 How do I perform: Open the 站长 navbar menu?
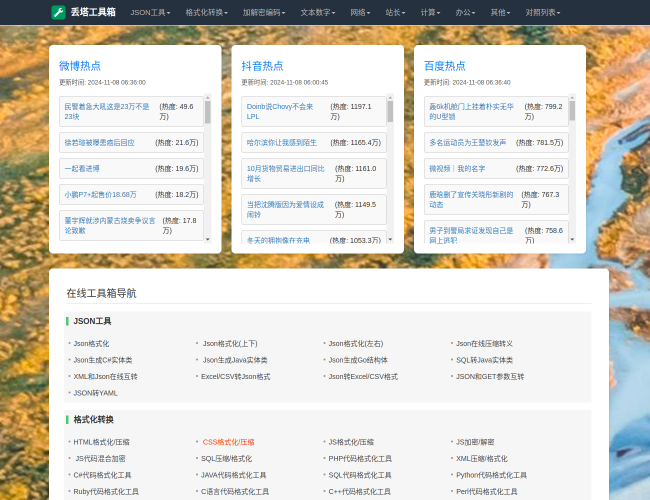(397, 12)
